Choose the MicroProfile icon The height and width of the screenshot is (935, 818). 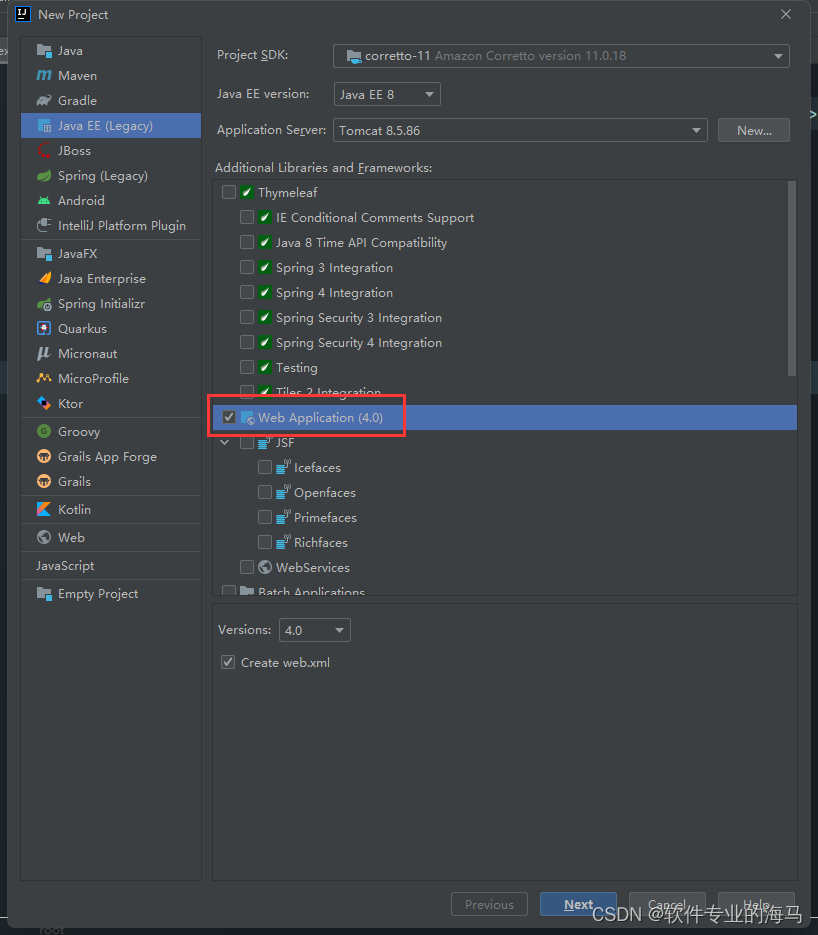(x=44, y=379)
